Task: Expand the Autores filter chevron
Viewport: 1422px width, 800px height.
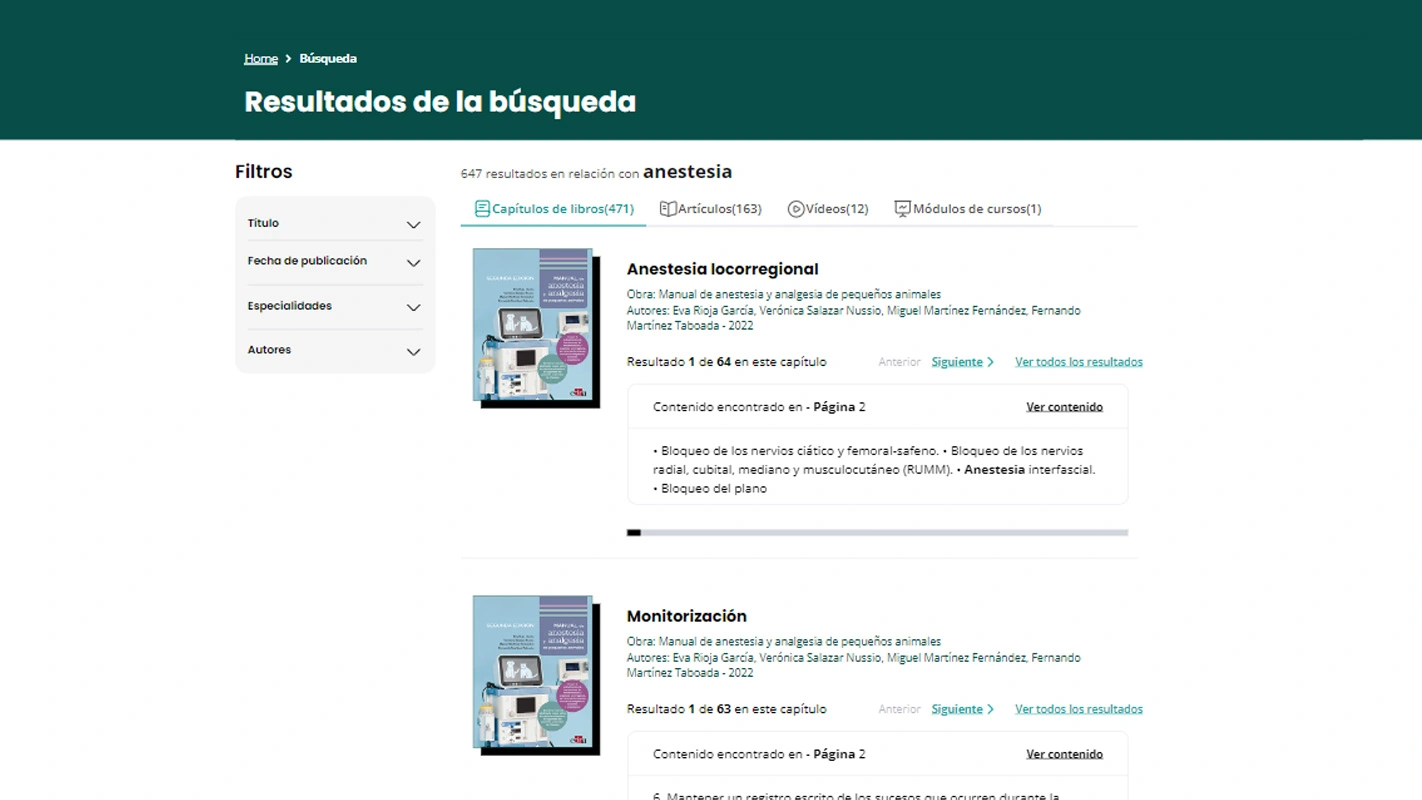Action: coord(413,352)
